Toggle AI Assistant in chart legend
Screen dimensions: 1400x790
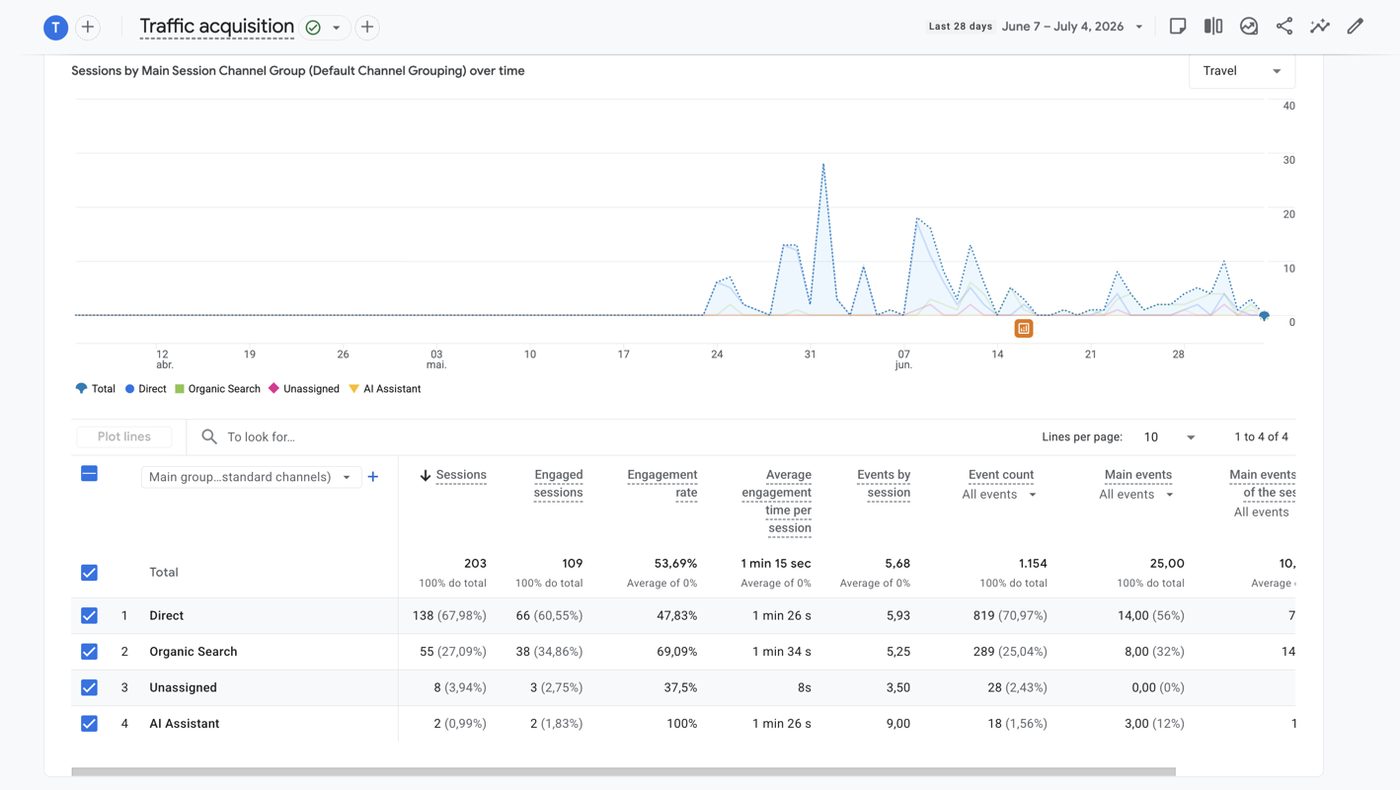point(385,389)
